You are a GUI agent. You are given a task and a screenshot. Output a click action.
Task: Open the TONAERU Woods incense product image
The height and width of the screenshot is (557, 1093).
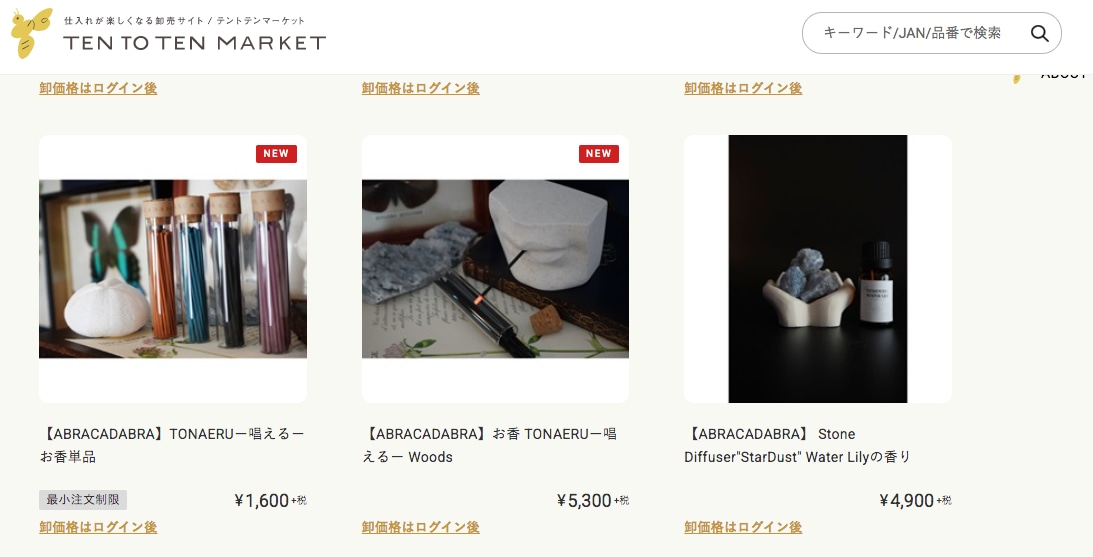click(x=495, y=268)
